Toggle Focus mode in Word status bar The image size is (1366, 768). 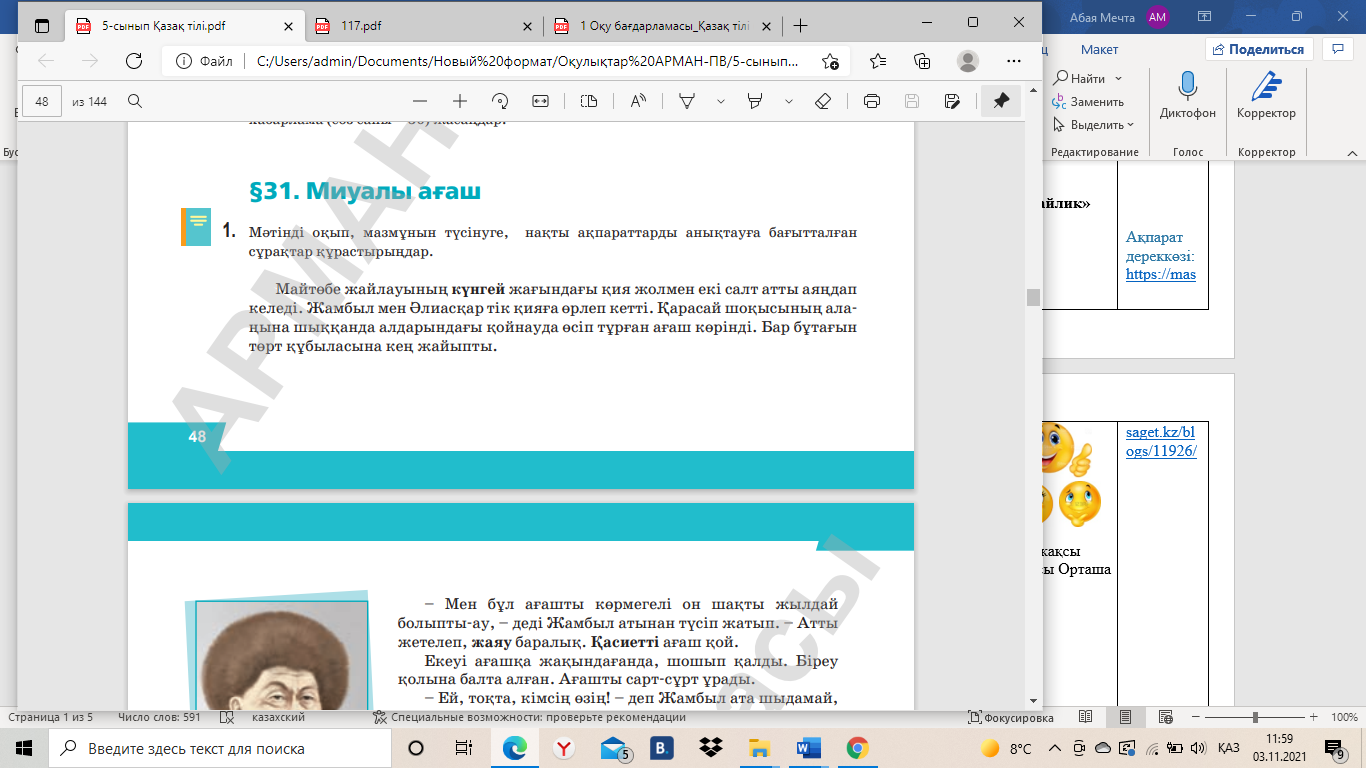1011,718
